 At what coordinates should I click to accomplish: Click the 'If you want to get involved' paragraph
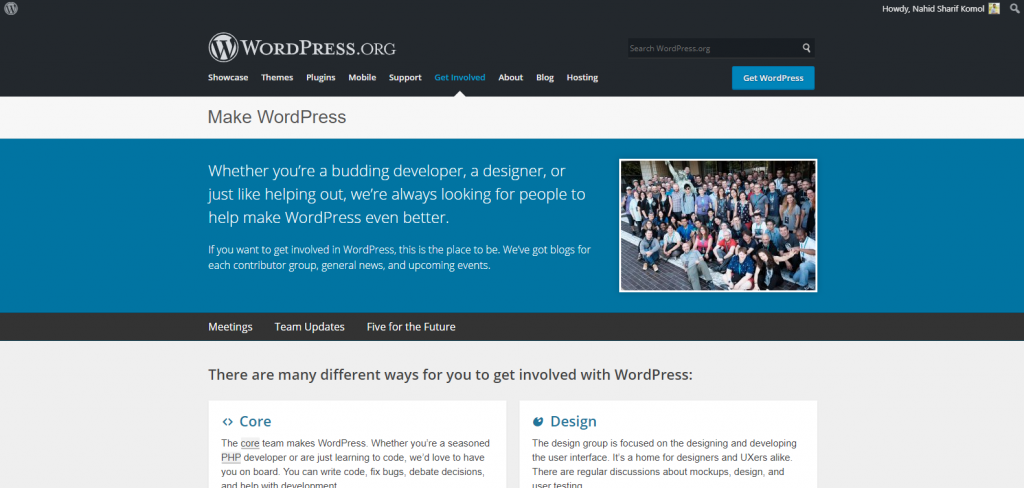[400, 258]
